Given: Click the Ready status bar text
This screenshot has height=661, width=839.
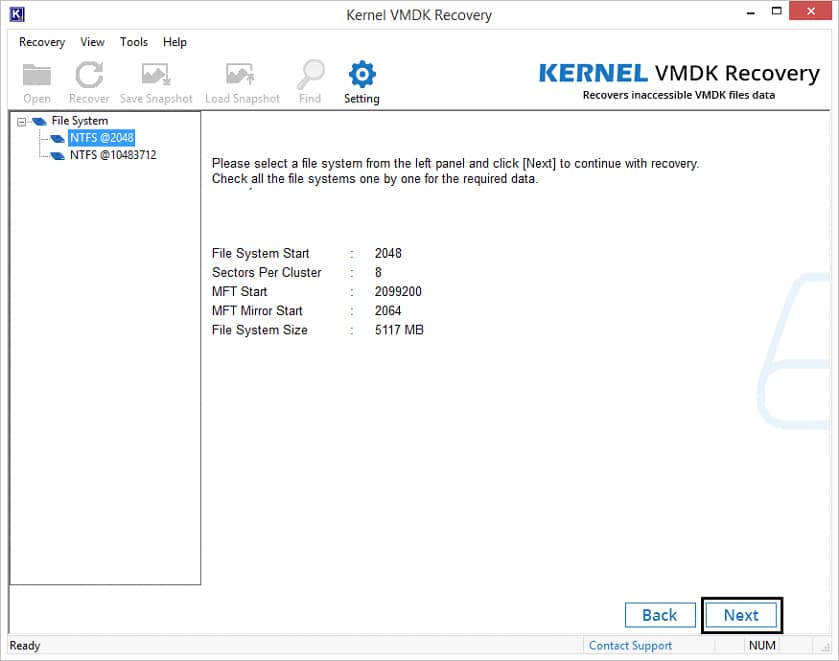Looking at the screenshot, I should coord(25,645).
